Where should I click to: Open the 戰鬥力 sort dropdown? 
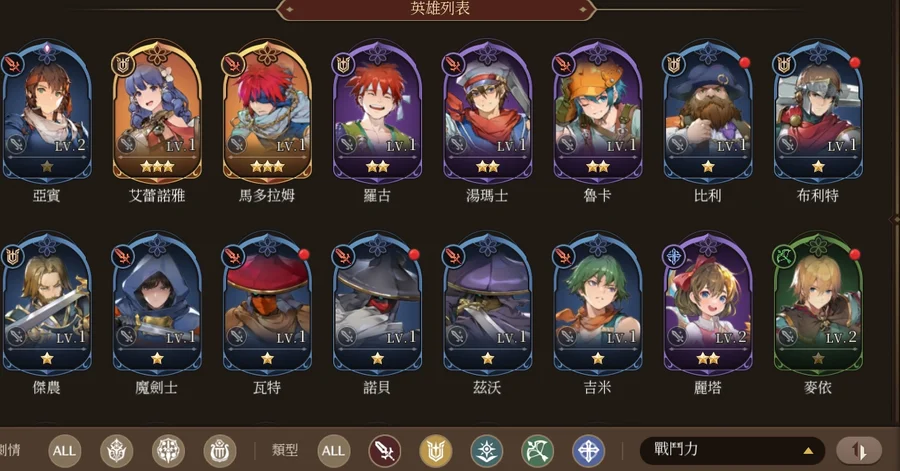click(x=732, y=450)
